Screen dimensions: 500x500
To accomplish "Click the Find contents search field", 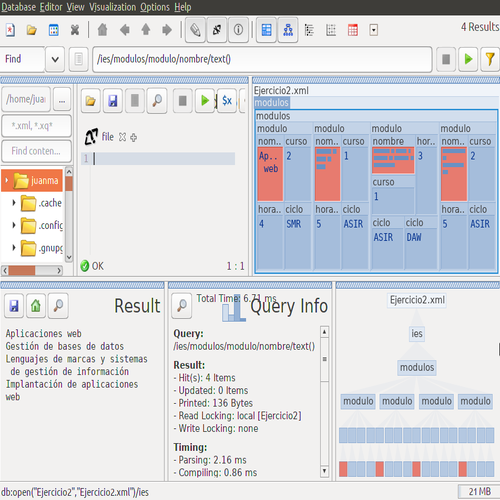I will pos(36,151).
